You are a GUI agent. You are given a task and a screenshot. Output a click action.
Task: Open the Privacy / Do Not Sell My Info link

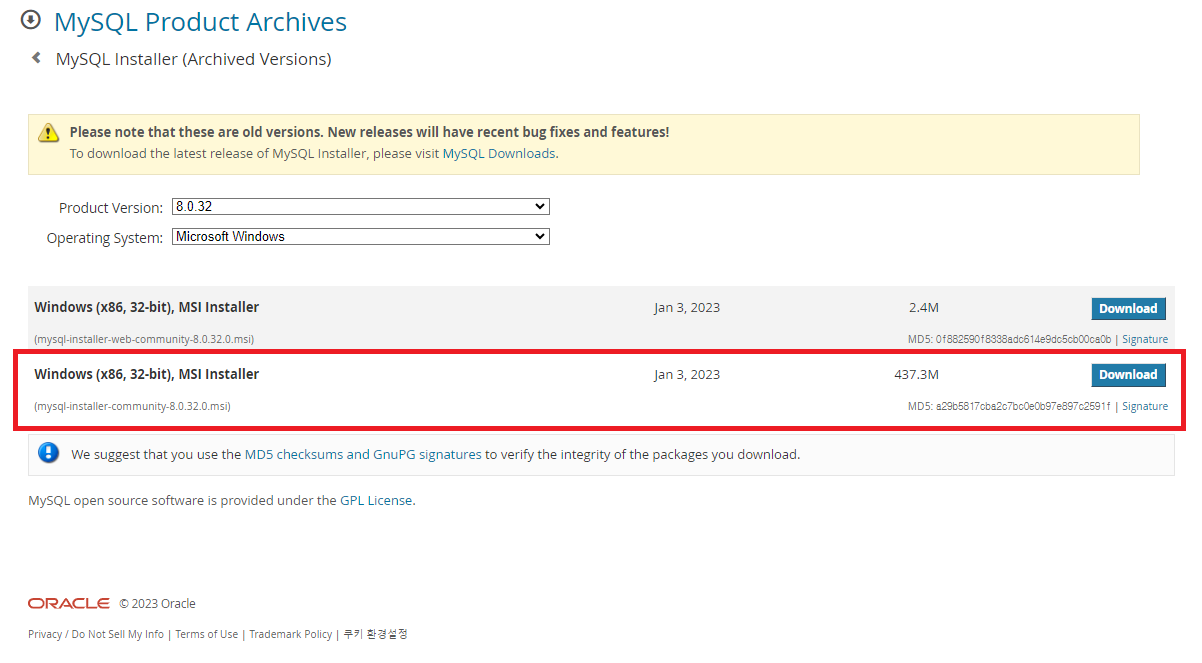coord(96,634)
